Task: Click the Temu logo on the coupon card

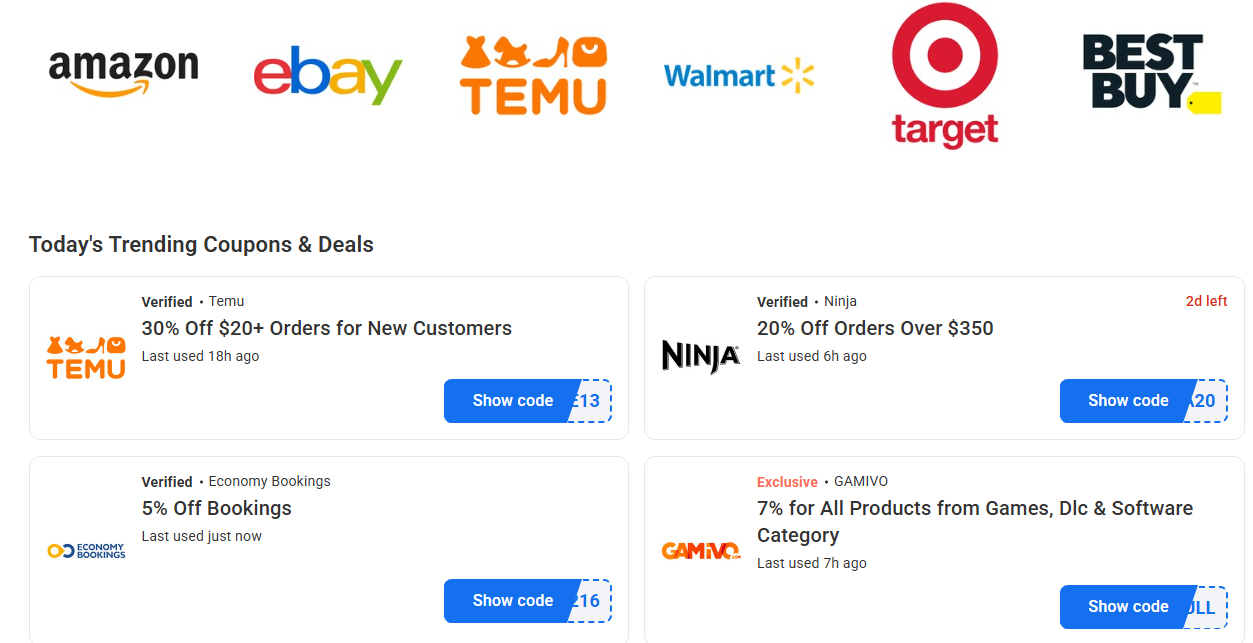Action: pyautogui.click(x=85, y=356)
